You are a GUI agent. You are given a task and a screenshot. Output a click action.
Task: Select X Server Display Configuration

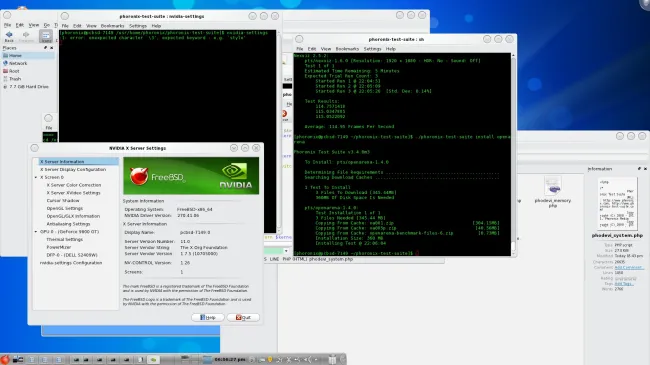click(73, 170)
